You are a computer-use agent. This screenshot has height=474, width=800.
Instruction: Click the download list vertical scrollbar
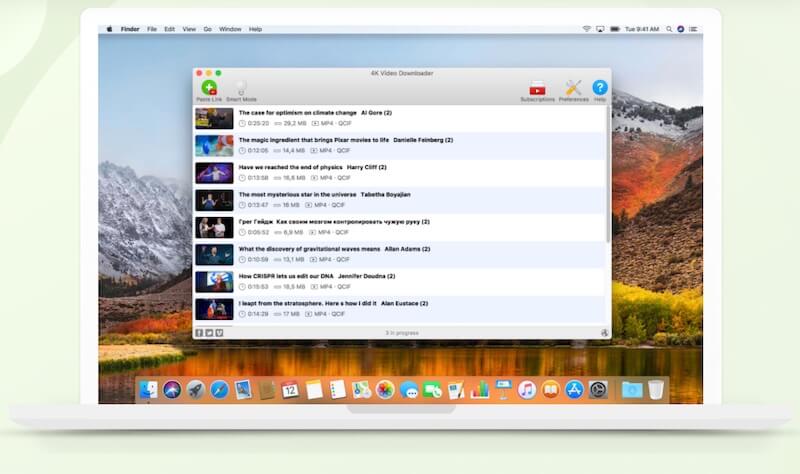click(608, 173)
